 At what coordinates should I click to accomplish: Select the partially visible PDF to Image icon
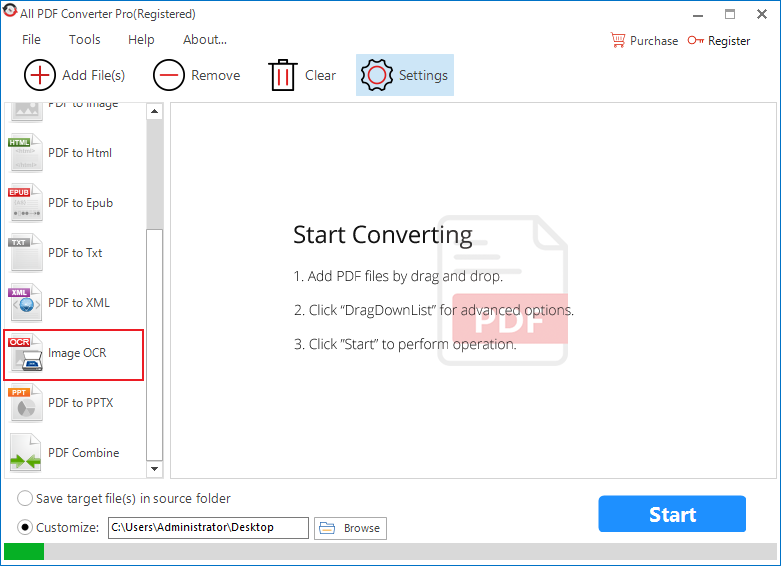pos(25,112)
